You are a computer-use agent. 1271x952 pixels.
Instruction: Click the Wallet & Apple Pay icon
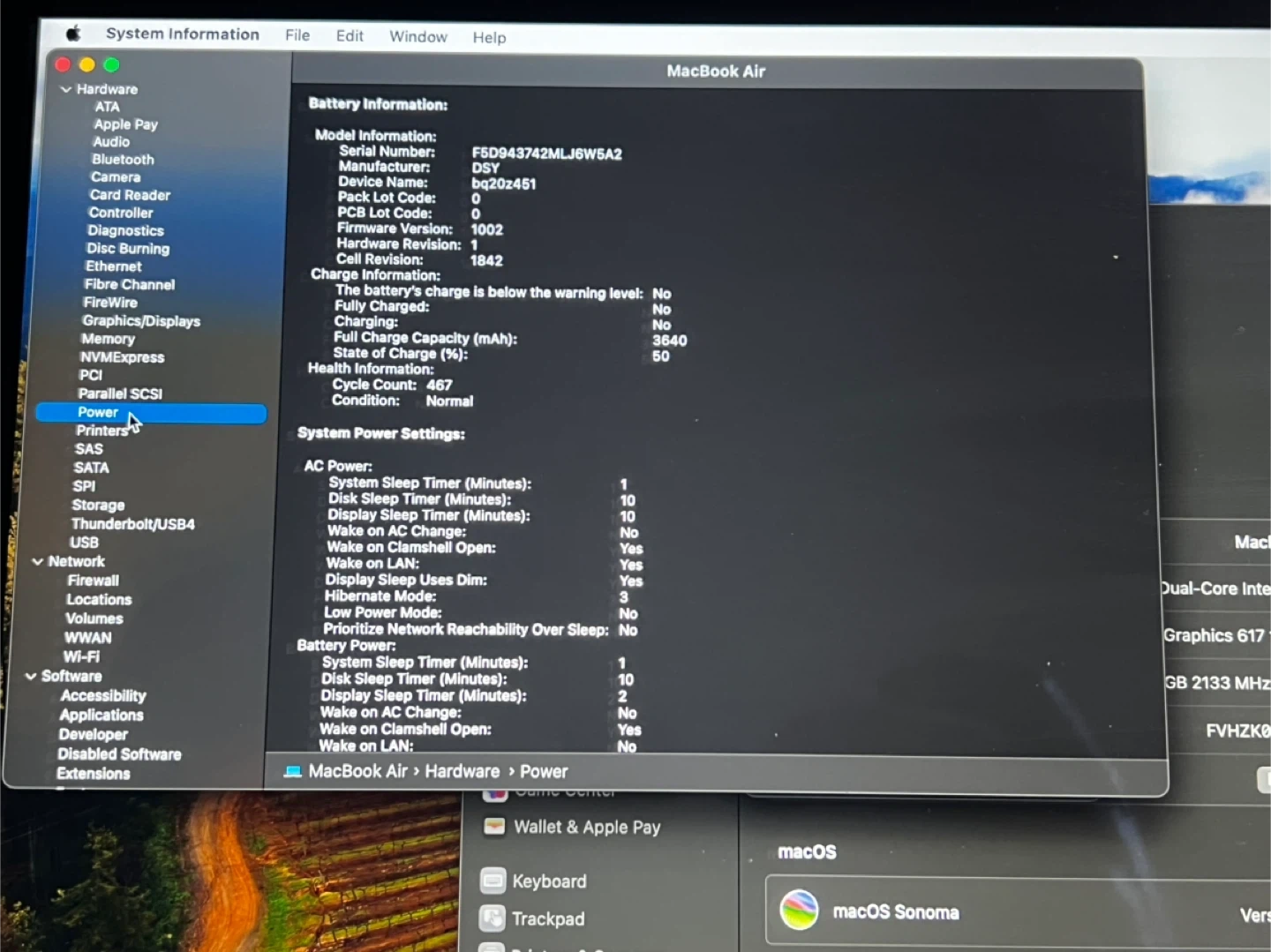[x=494, y=827]
